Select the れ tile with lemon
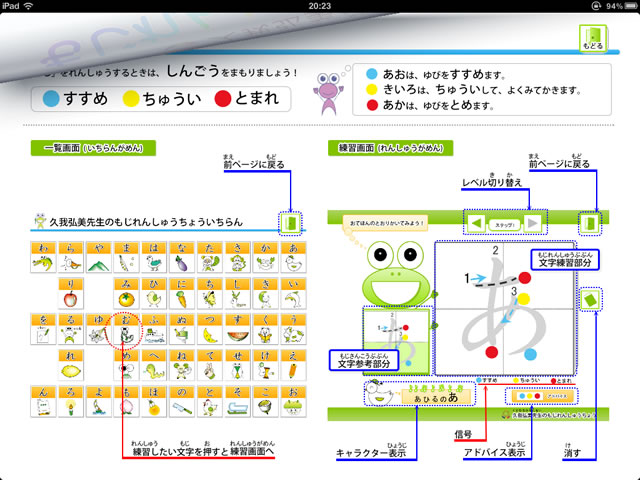 tap(71, 365)
